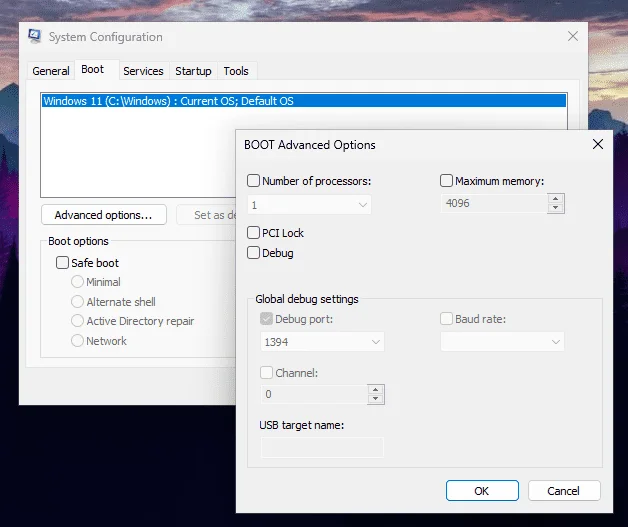628x527 pixels.
Task: Click the USB target name field
Action: click(x=322, y=447)
